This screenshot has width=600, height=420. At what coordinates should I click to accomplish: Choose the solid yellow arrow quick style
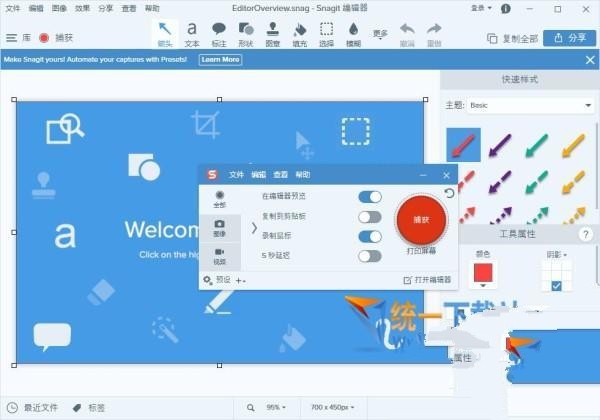[574, 145]
